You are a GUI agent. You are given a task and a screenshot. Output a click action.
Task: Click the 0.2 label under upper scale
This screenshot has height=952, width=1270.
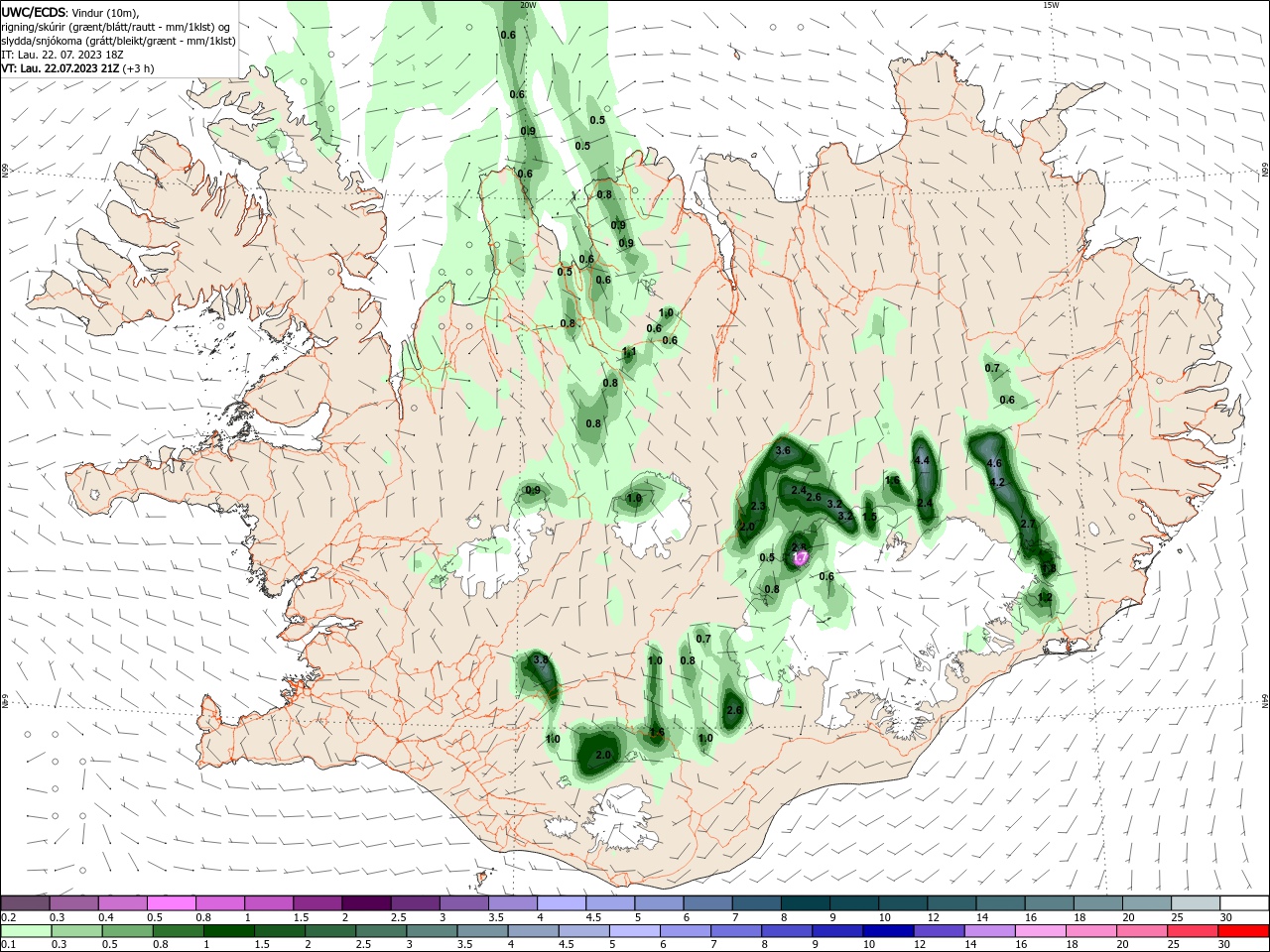click(8, 917)
